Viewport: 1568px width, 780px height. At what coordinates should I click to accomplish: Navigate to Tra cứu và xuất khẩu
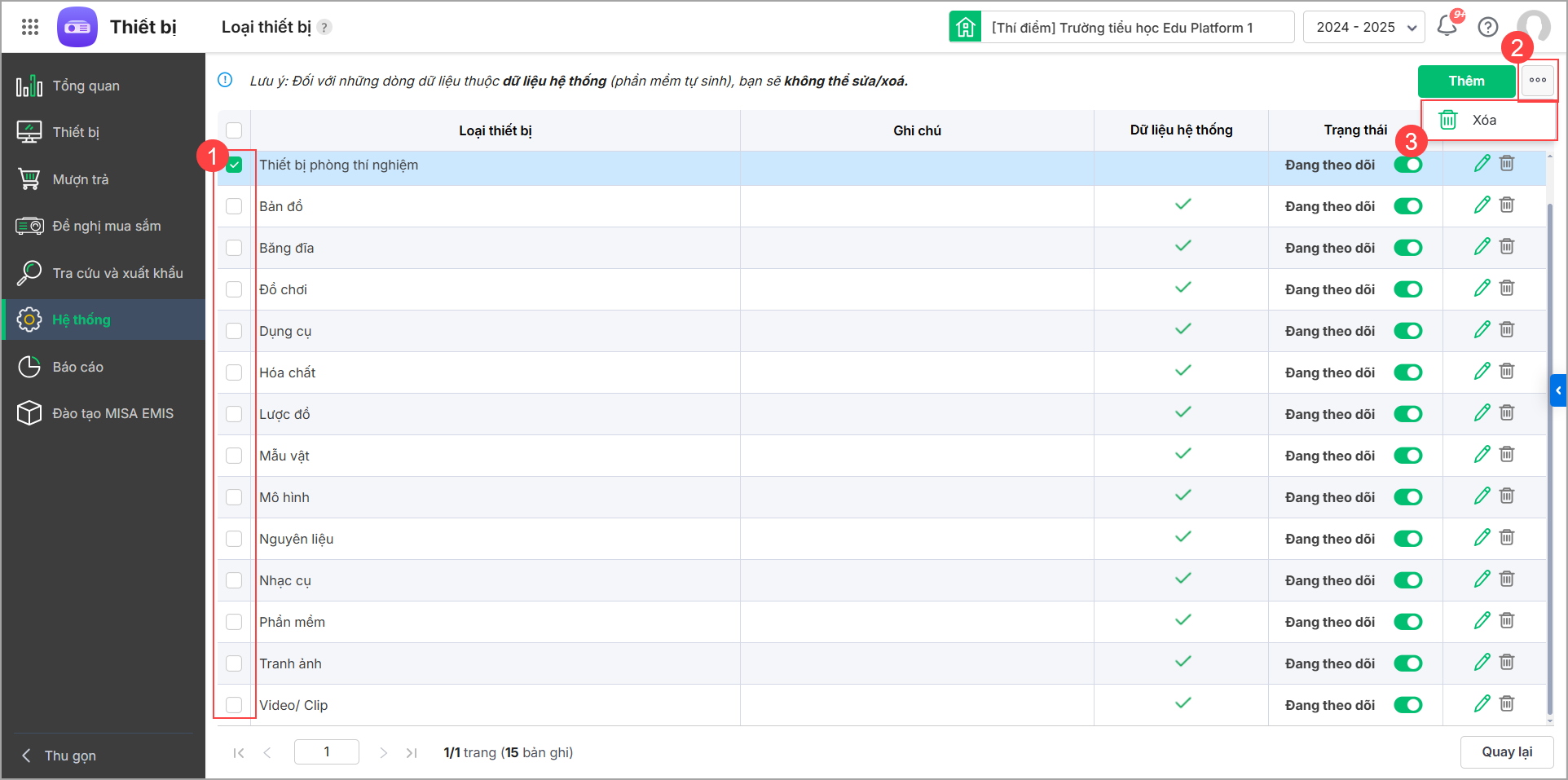click(x=104, y=273)
